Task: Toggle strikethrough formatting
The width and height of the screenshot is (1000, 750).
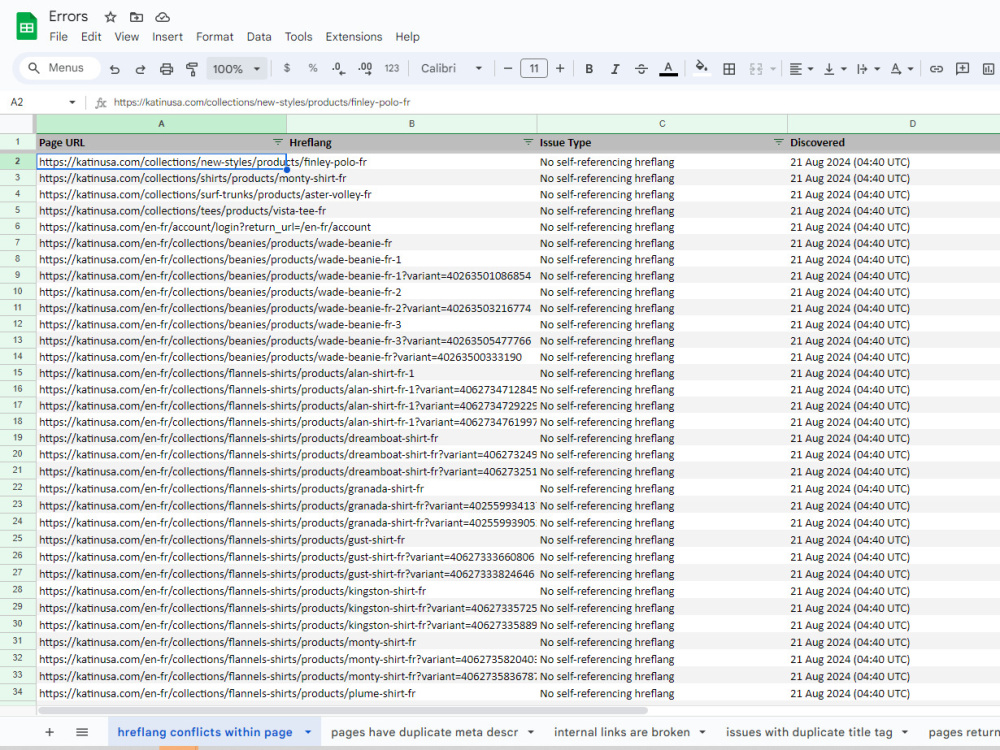Action: tap(642, 69)
